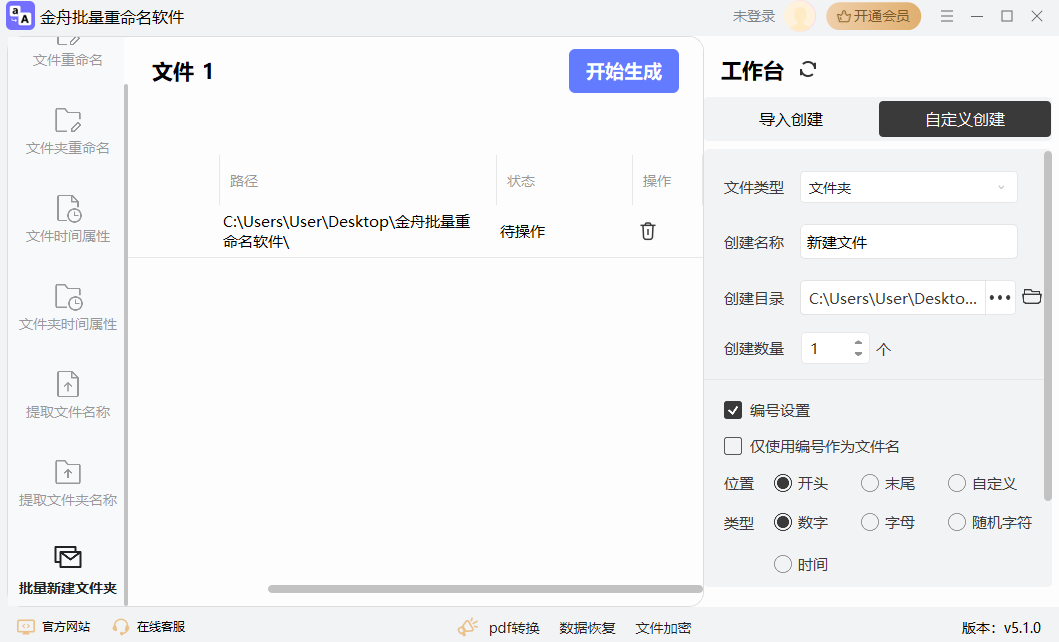Select the 批量新建文件夹 sidebar tool
1059x642 pixels.
(x=68, y=571)
